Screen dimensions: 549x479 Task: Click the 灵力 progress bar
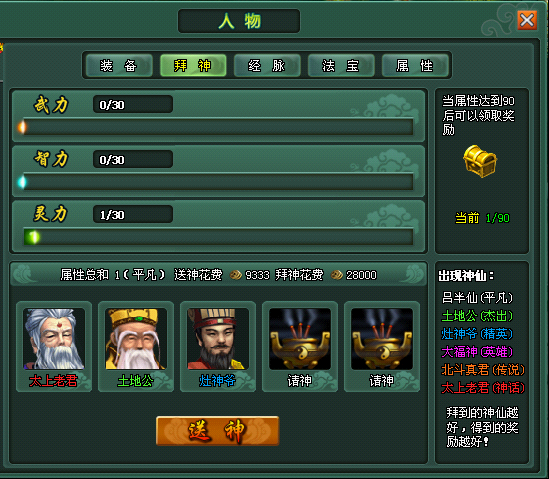[x=218, y=237]
